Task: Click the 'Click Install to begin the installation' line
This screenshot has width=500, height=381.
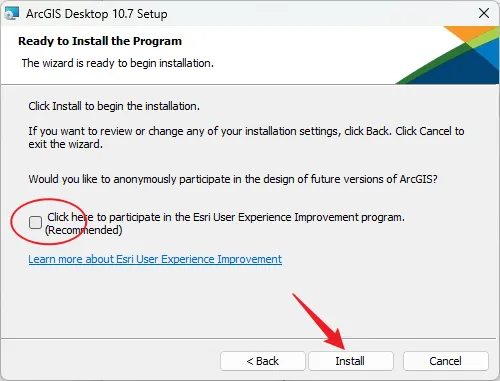Action: coord(114,106)
